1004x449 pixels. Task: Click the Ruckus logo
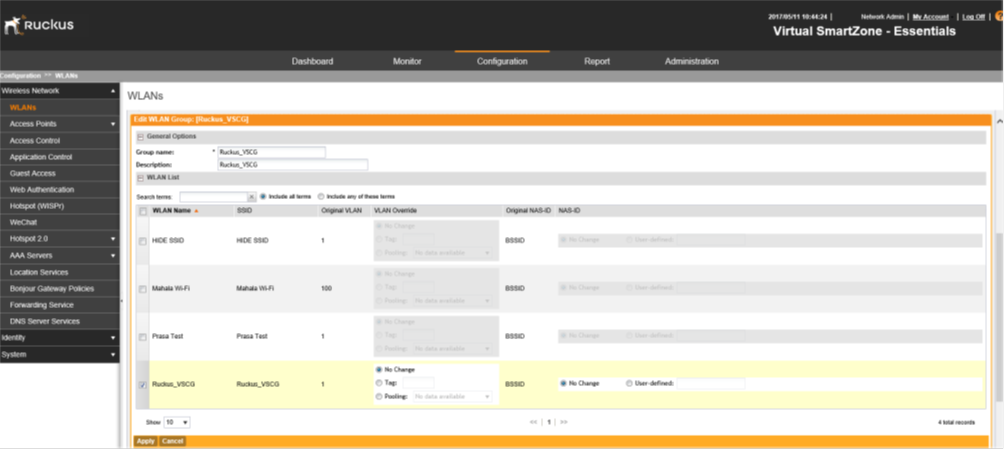[x=40, y=24]
